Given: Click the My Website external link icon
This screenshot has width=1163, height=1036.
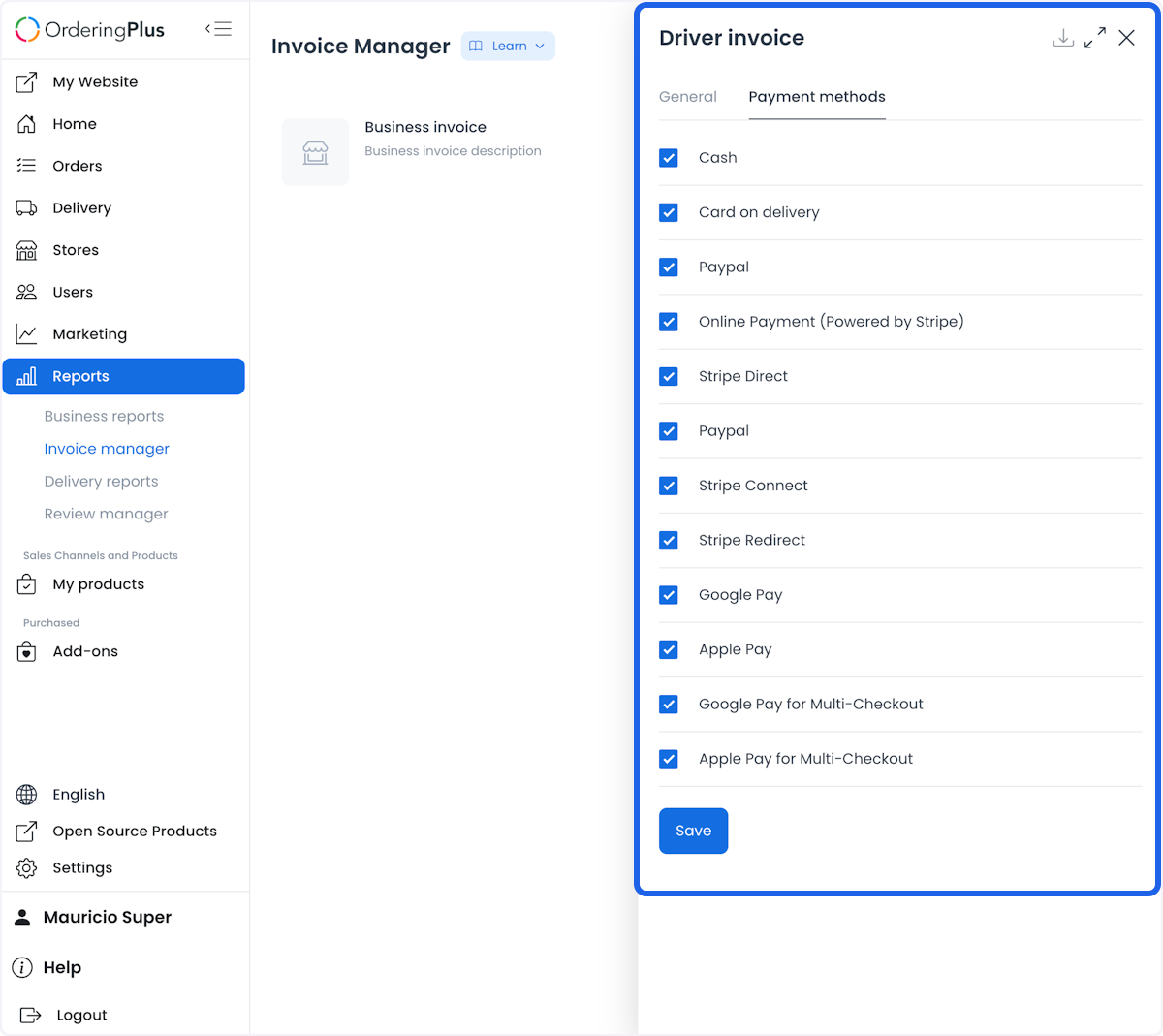Looking at the screenshot, I should 27,82.
